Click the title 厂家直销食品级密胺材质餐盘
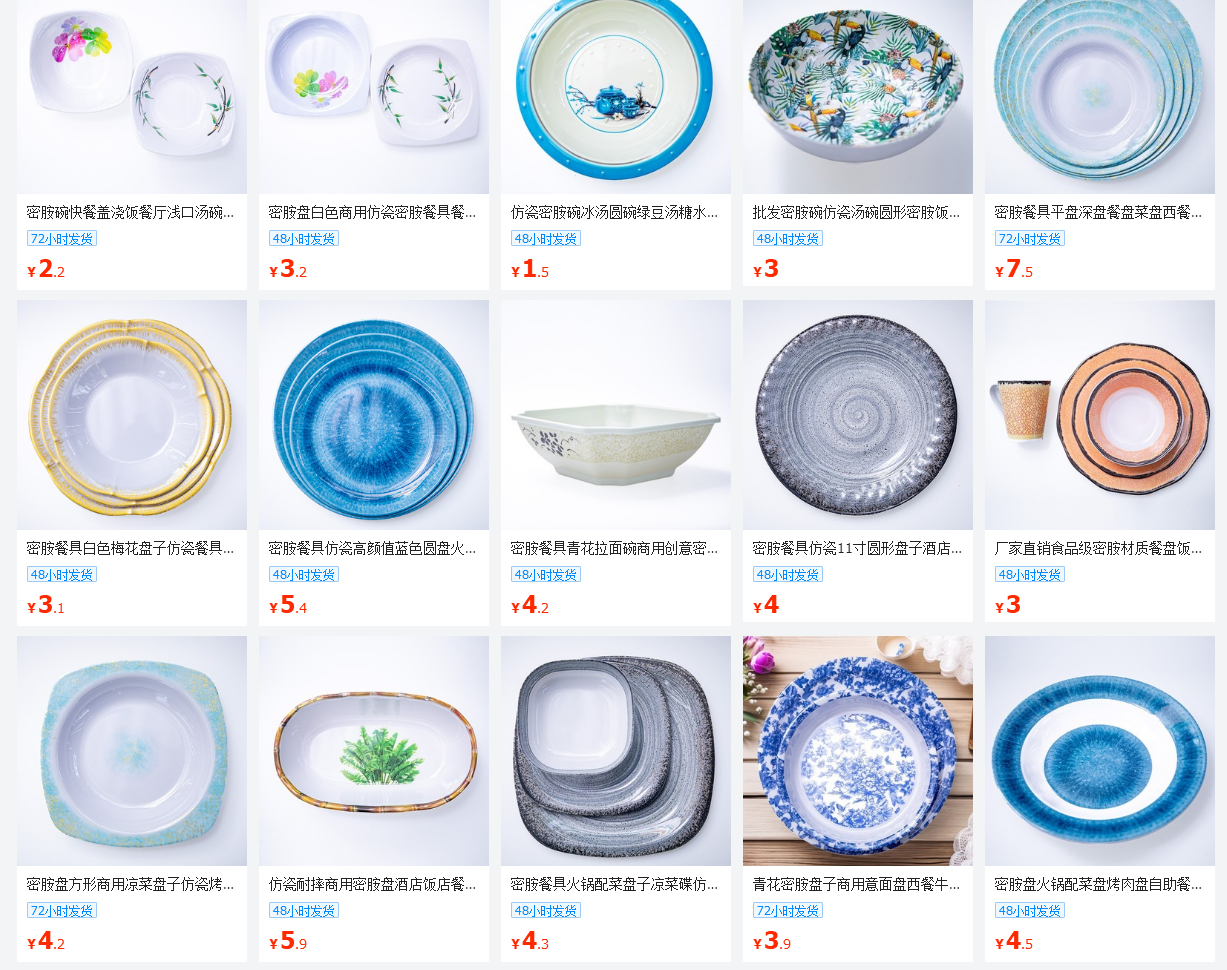The image size is (1227, 970). [1098, 548]
